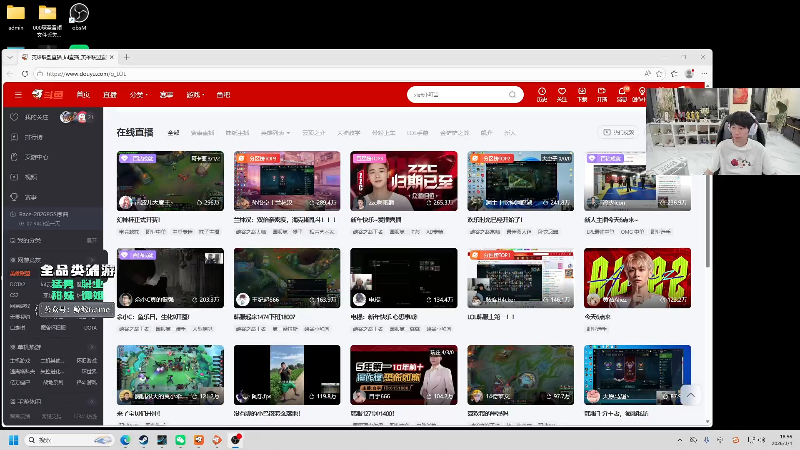Click 展开 next to my categories
Image resolution: width=800 pixels, height=450 pixels.
[91, 240]
